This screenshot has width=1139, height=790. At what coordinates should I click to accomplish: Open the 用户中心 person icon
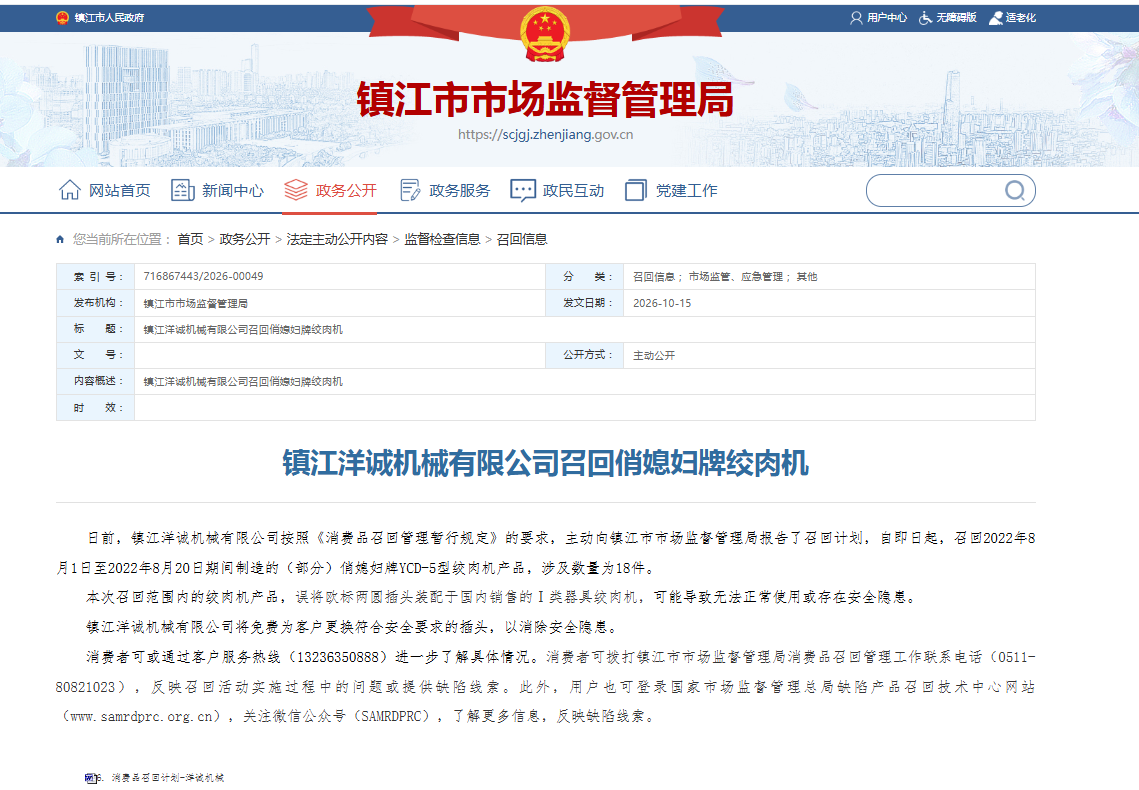coord(856,18)
